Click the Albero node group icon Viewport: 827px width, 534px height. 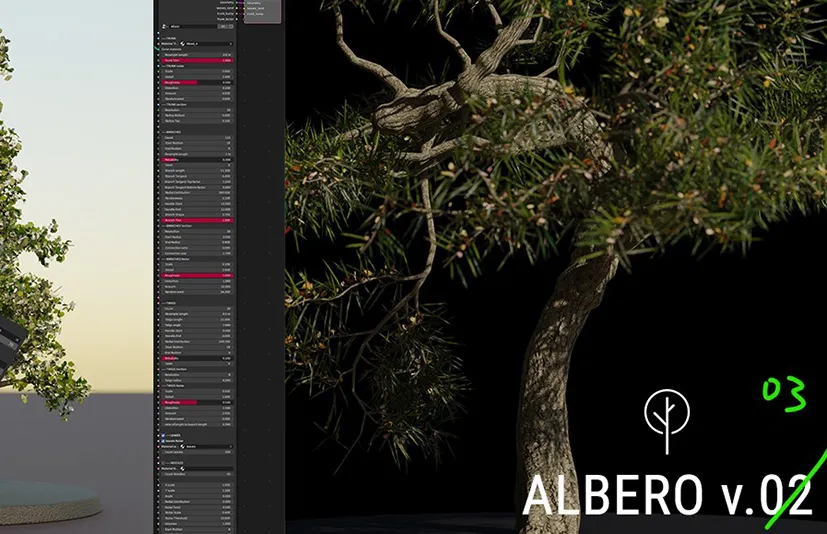pyautogui.click(x=164, y=26)
